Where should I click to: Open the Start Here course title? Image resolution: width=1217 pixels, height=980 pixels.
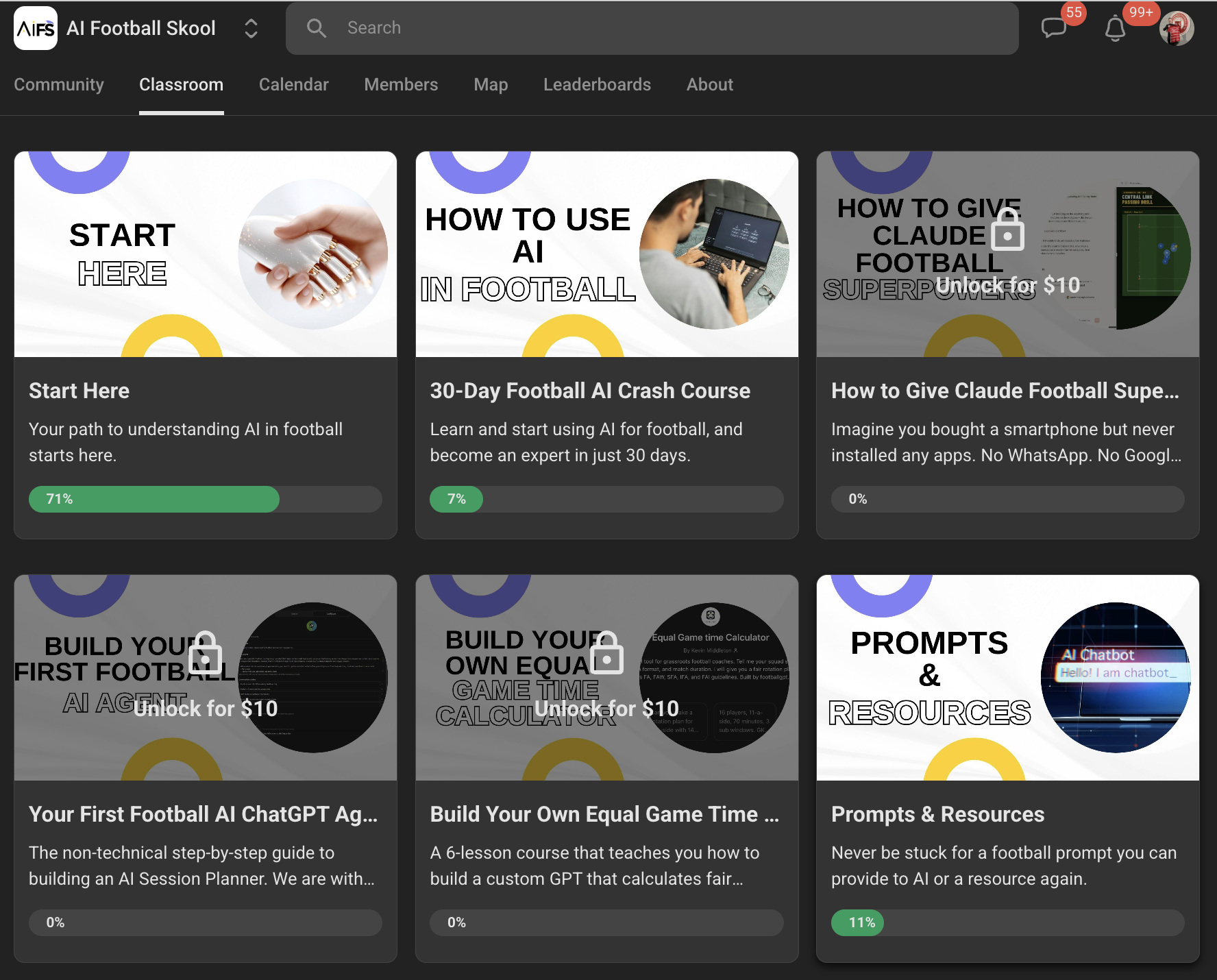click(79, 391)
